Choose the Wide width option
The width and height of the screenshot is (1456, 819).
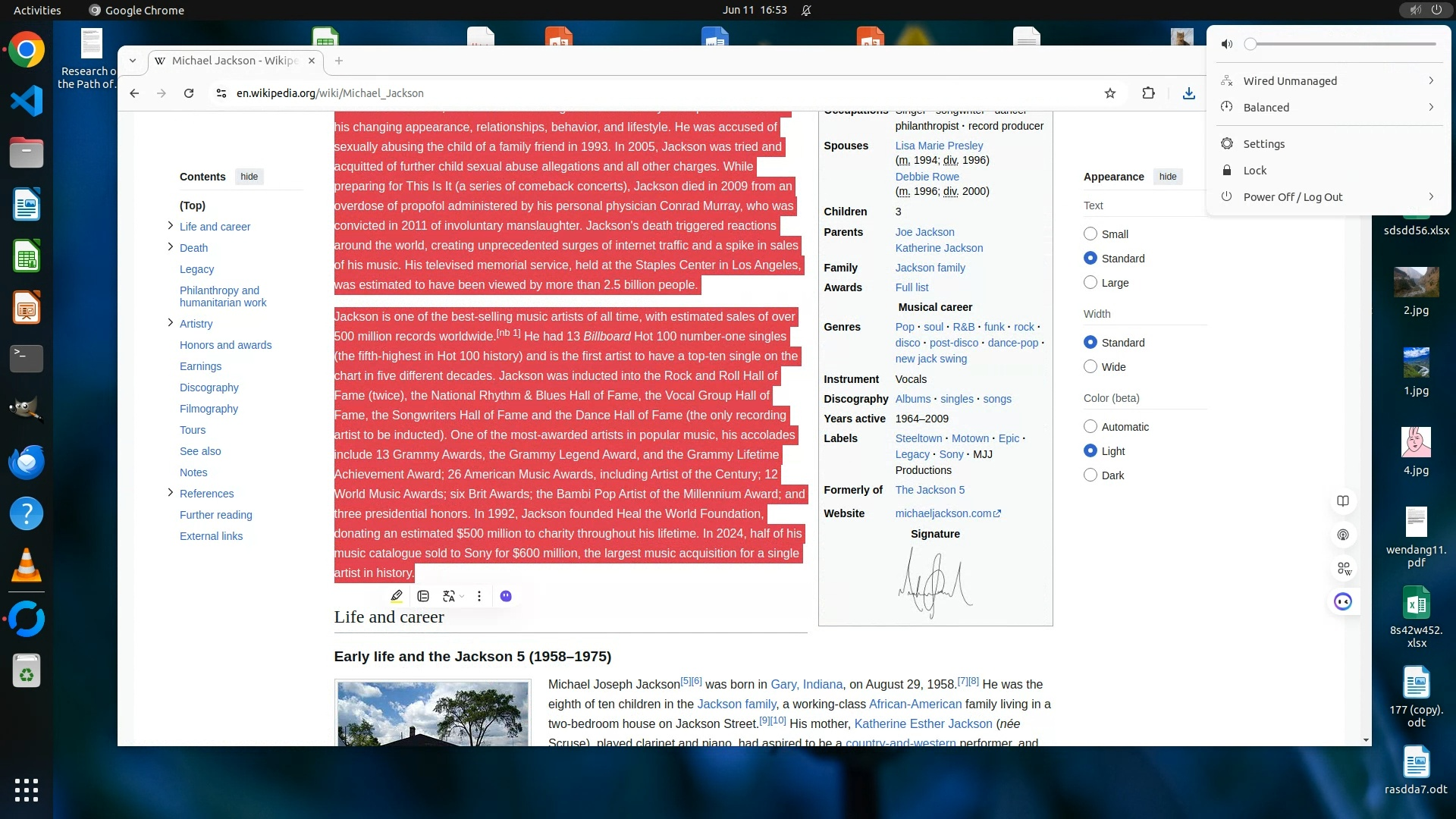click(1090, 367)
